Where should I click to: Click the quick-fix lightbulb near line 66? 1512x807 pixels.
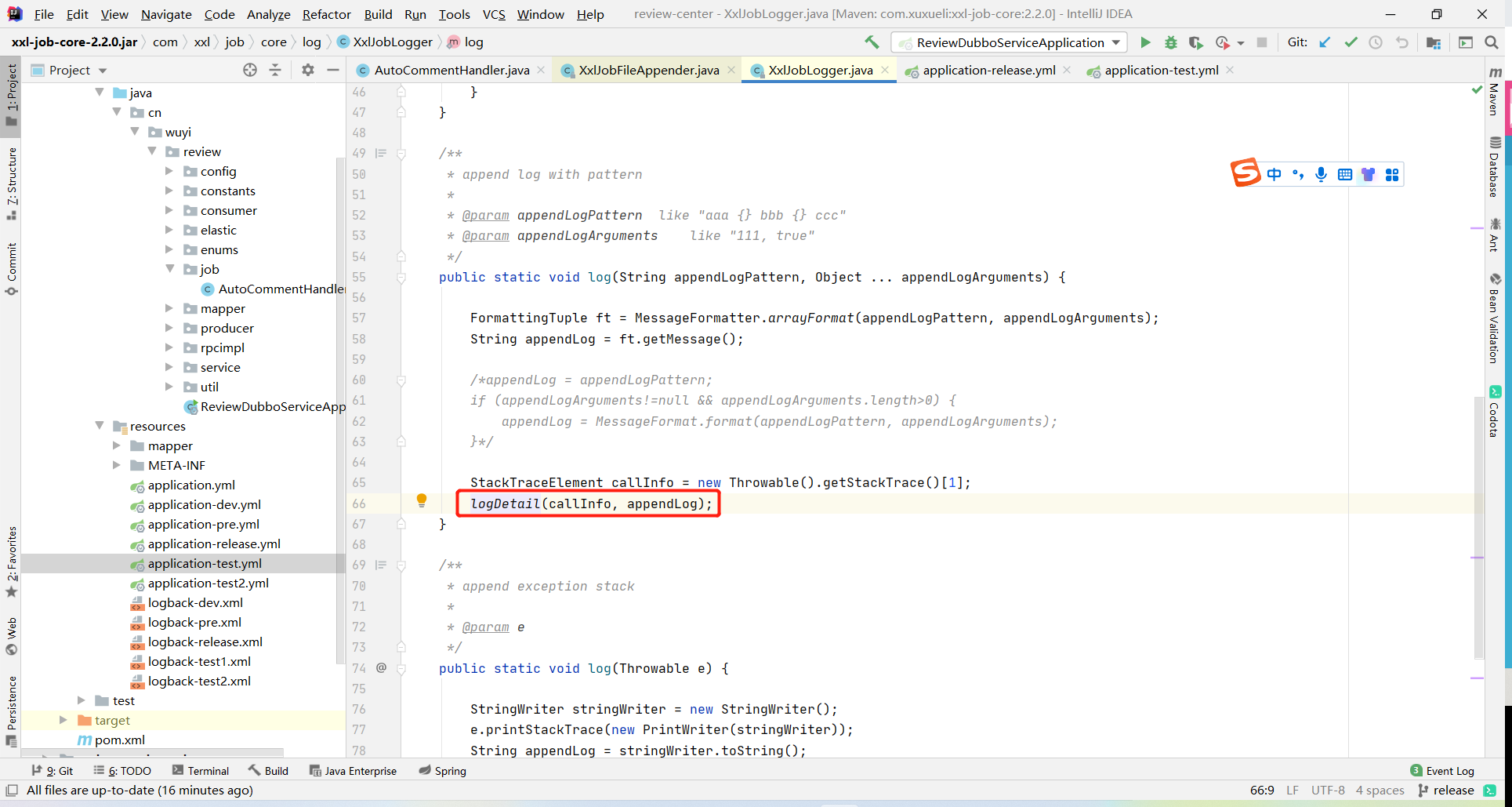[422, 500]
